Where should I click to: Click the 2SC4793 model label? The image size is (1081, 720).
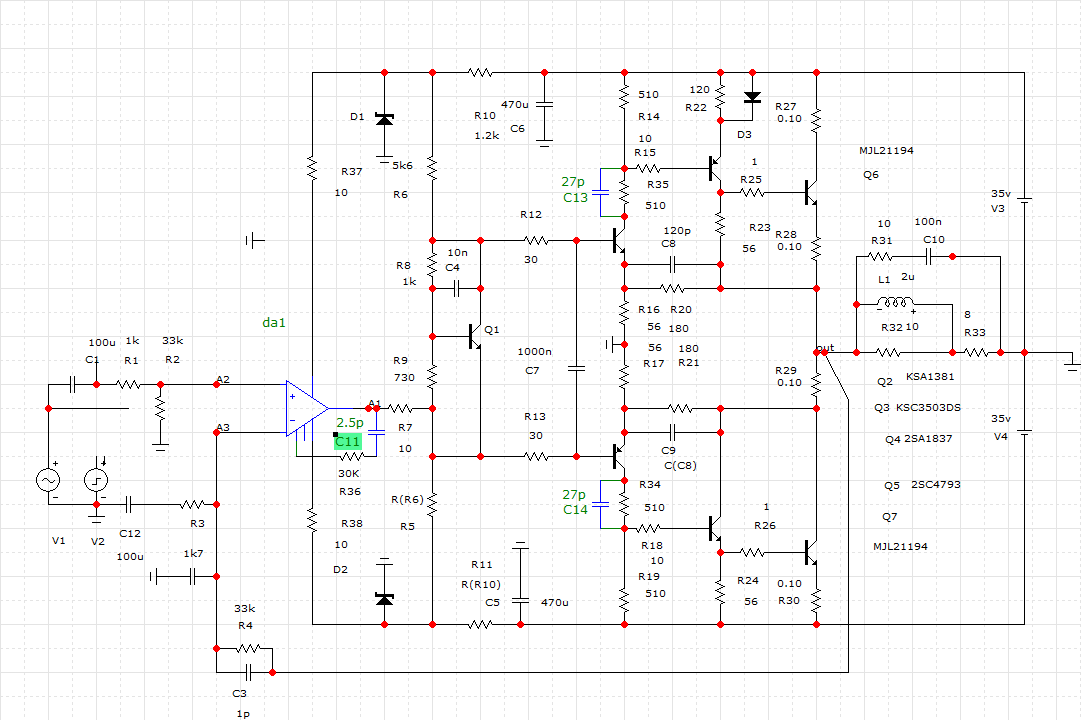[x=936, y=485]
